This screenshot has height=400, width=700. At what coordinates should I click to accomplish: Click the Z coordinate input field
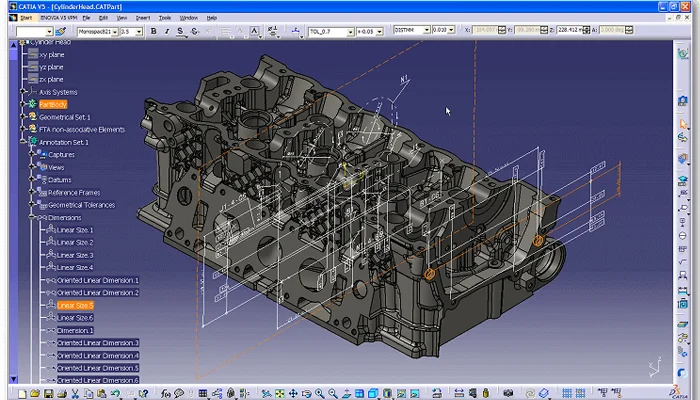tap(570, 31)
